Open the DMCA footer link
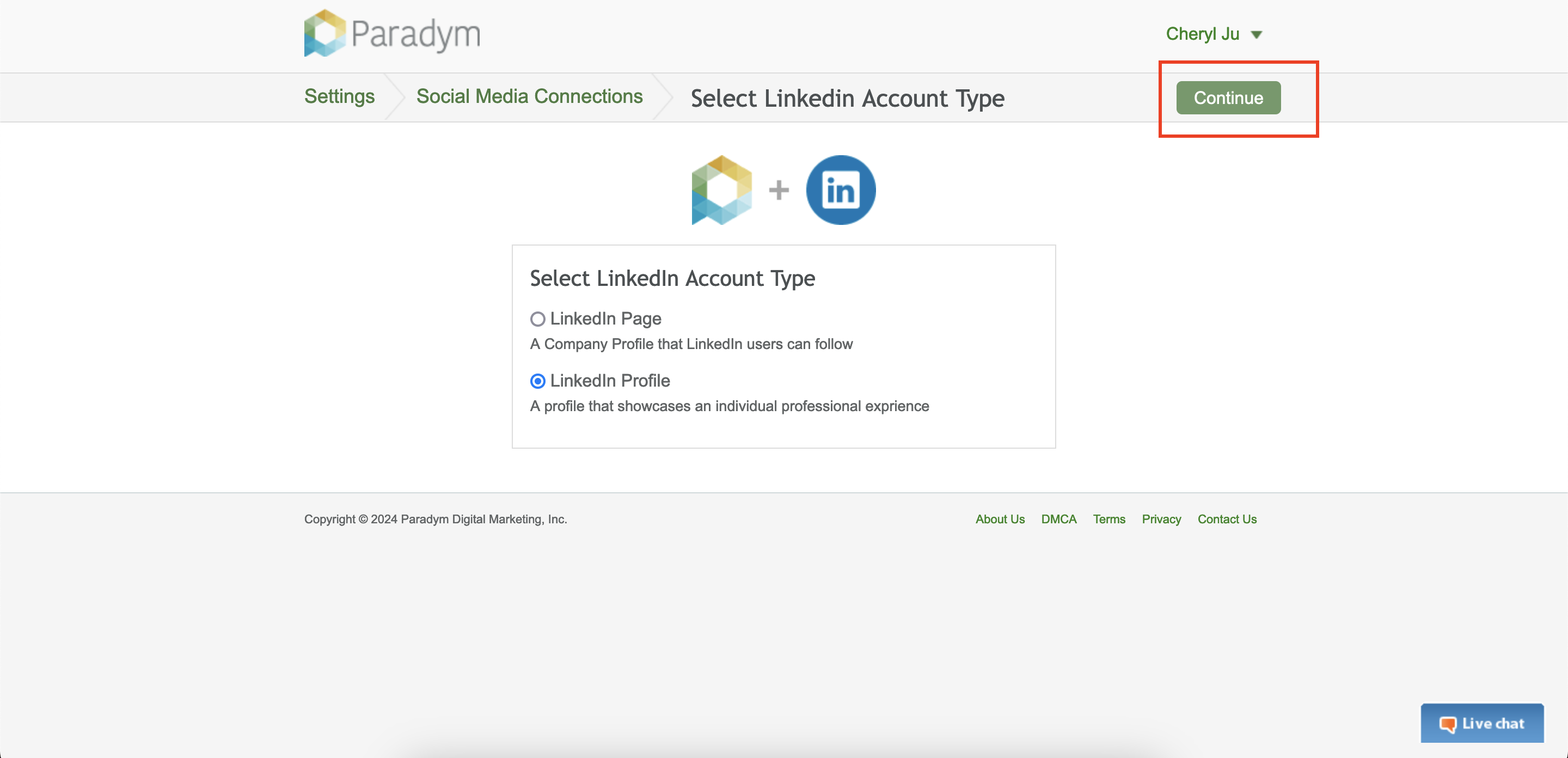1568x758 pixels. (1058, 519)
